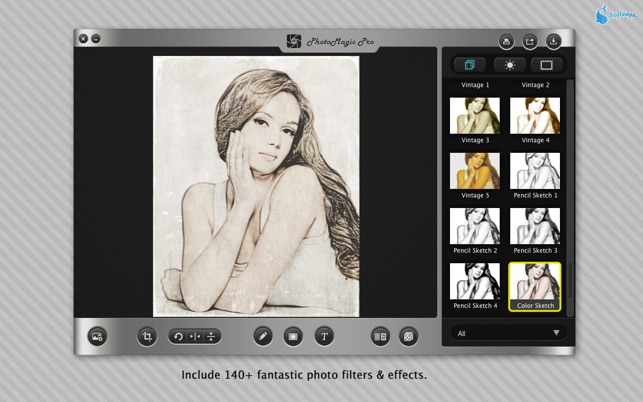Click the sketched photo on the canvas
643x402 pixels.
tap(256, 186)
